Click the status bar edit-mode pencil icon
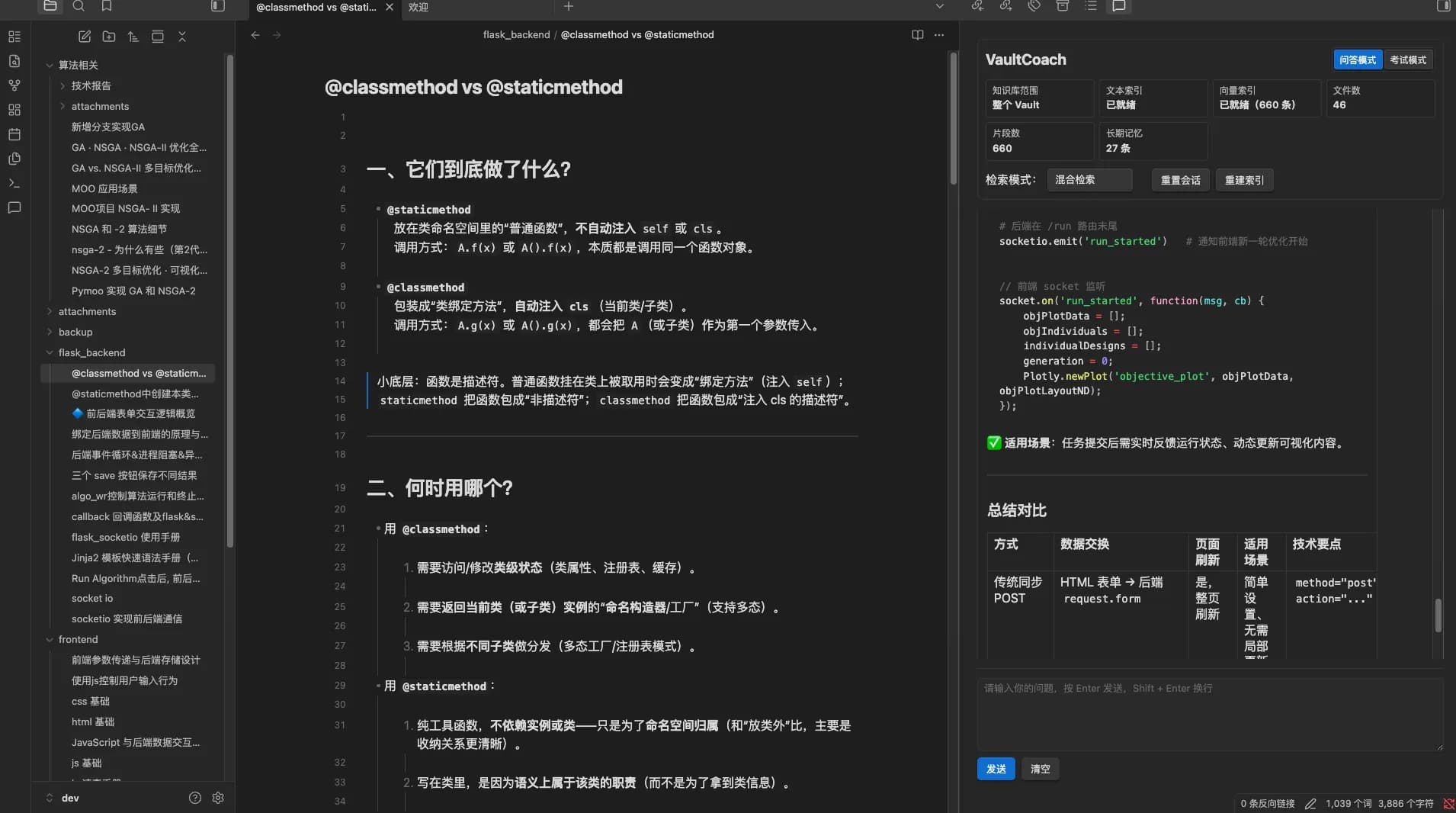Image resolution: width=1456 pixels, height=813 pixels. click(1310, 804)
